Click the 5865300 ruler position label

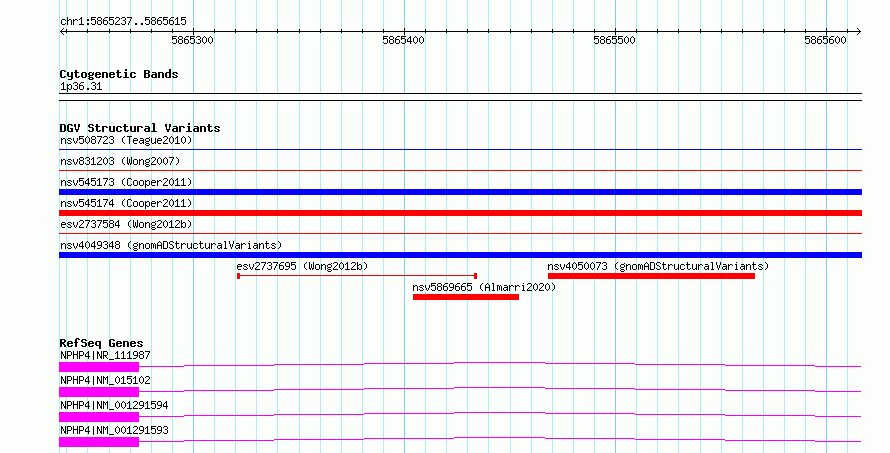pyautogui.click(x=192, y=40)
